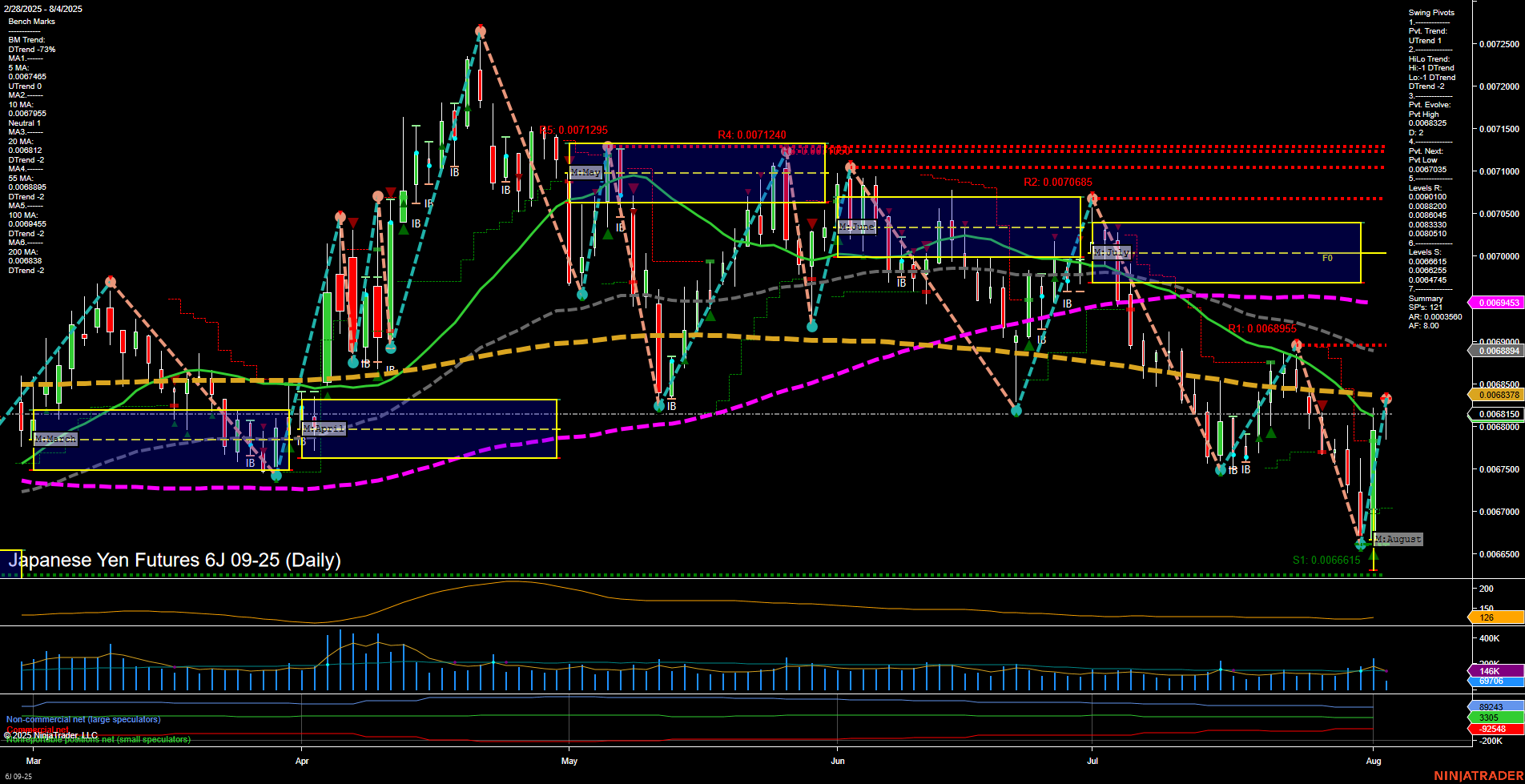Click the Mar label on time axis
Viewport: 1525px width, 784px height.
coord(33,761)
